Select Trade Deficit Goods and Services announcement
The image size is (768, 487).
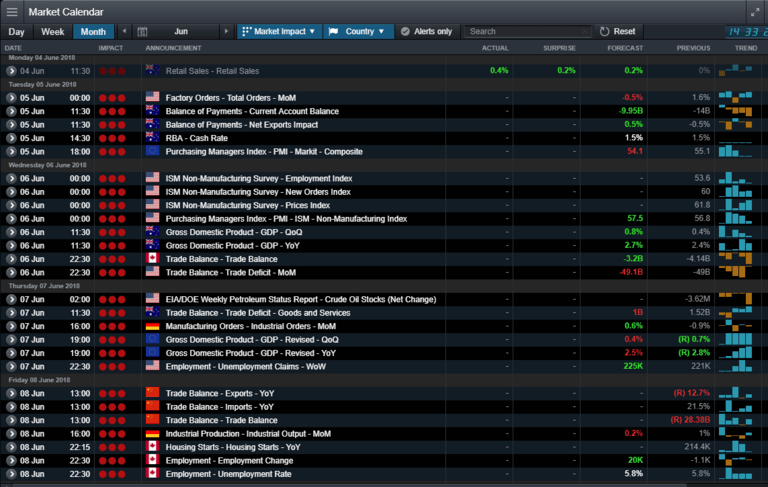258,313
